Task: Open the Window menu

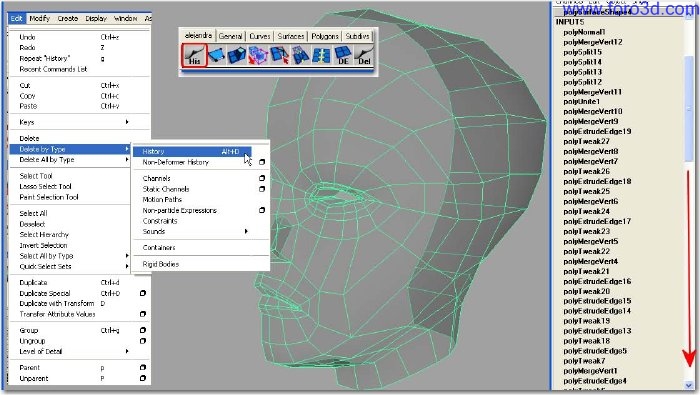Action: [x=125, y=18]
